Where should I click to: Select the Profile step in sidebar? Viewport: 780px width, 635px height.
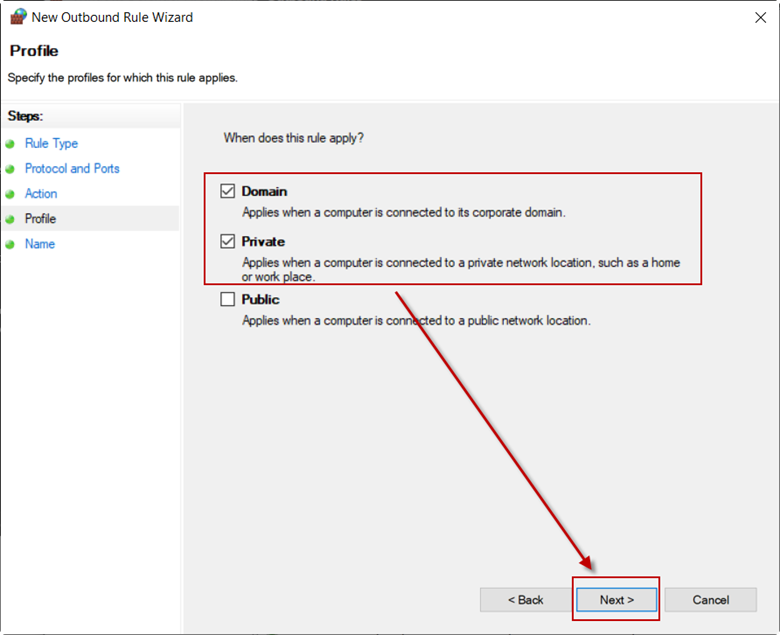40,219
